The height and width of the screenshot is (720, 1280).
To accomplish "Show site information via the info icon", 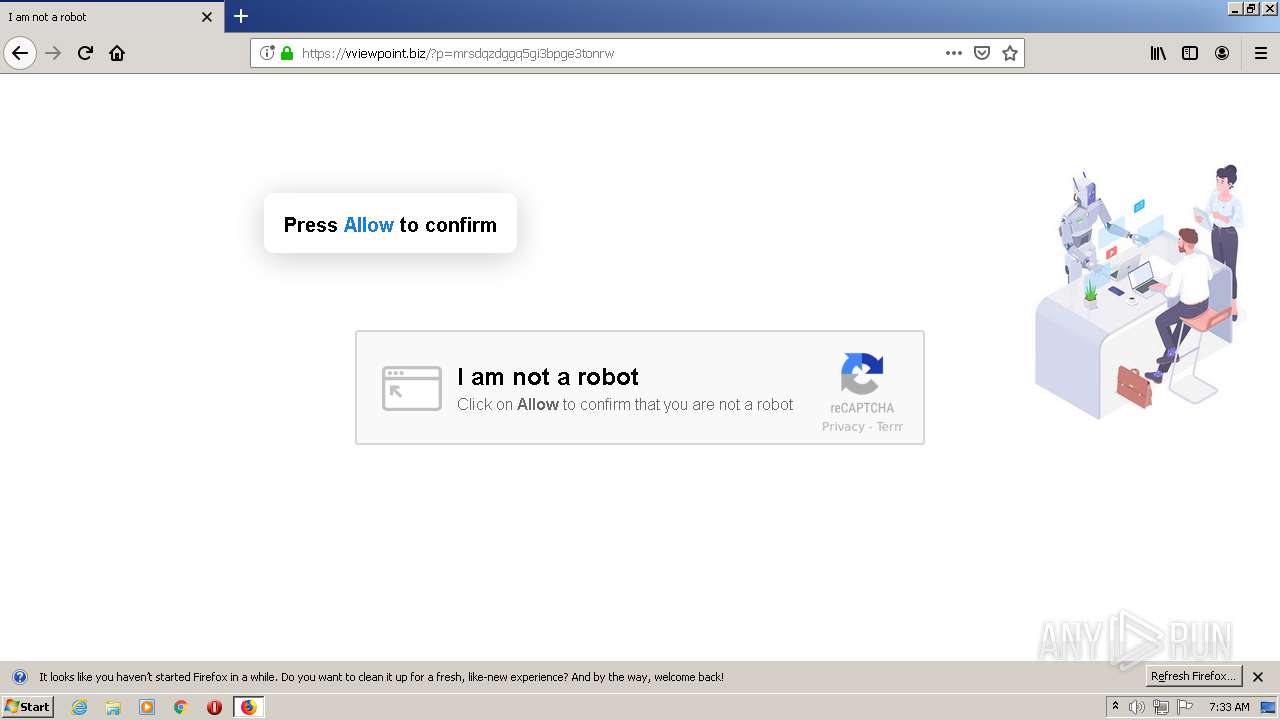I will point(267,53).
